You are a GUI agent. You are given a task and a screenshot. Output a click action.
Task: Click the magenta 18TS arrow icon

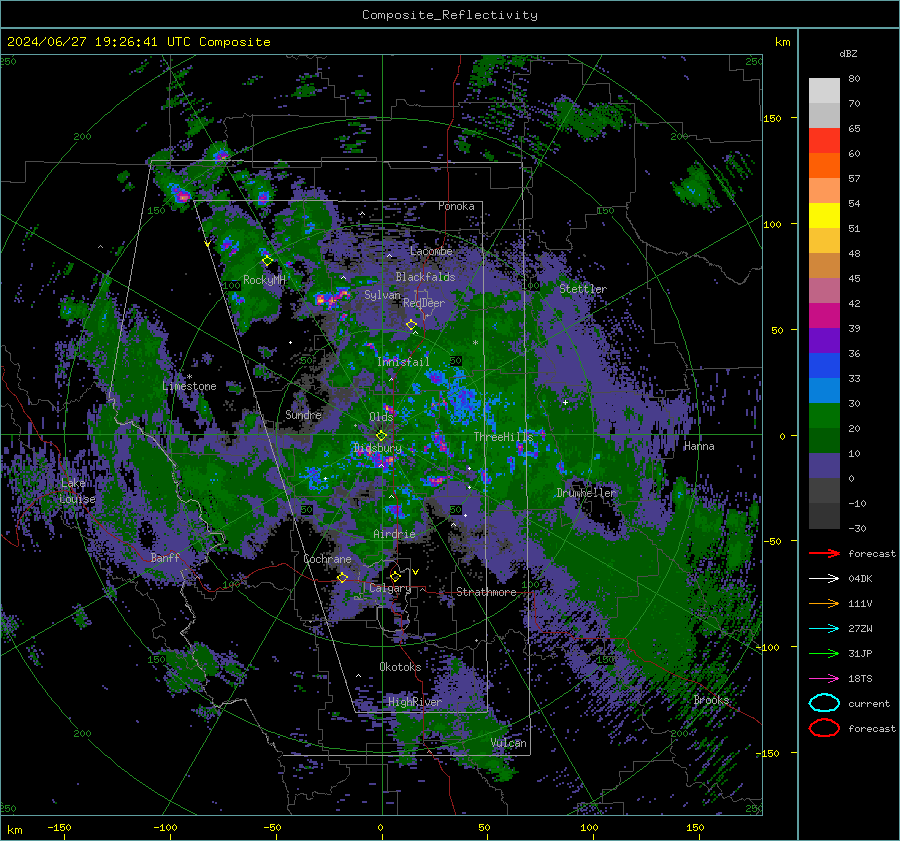pos(824,679)
